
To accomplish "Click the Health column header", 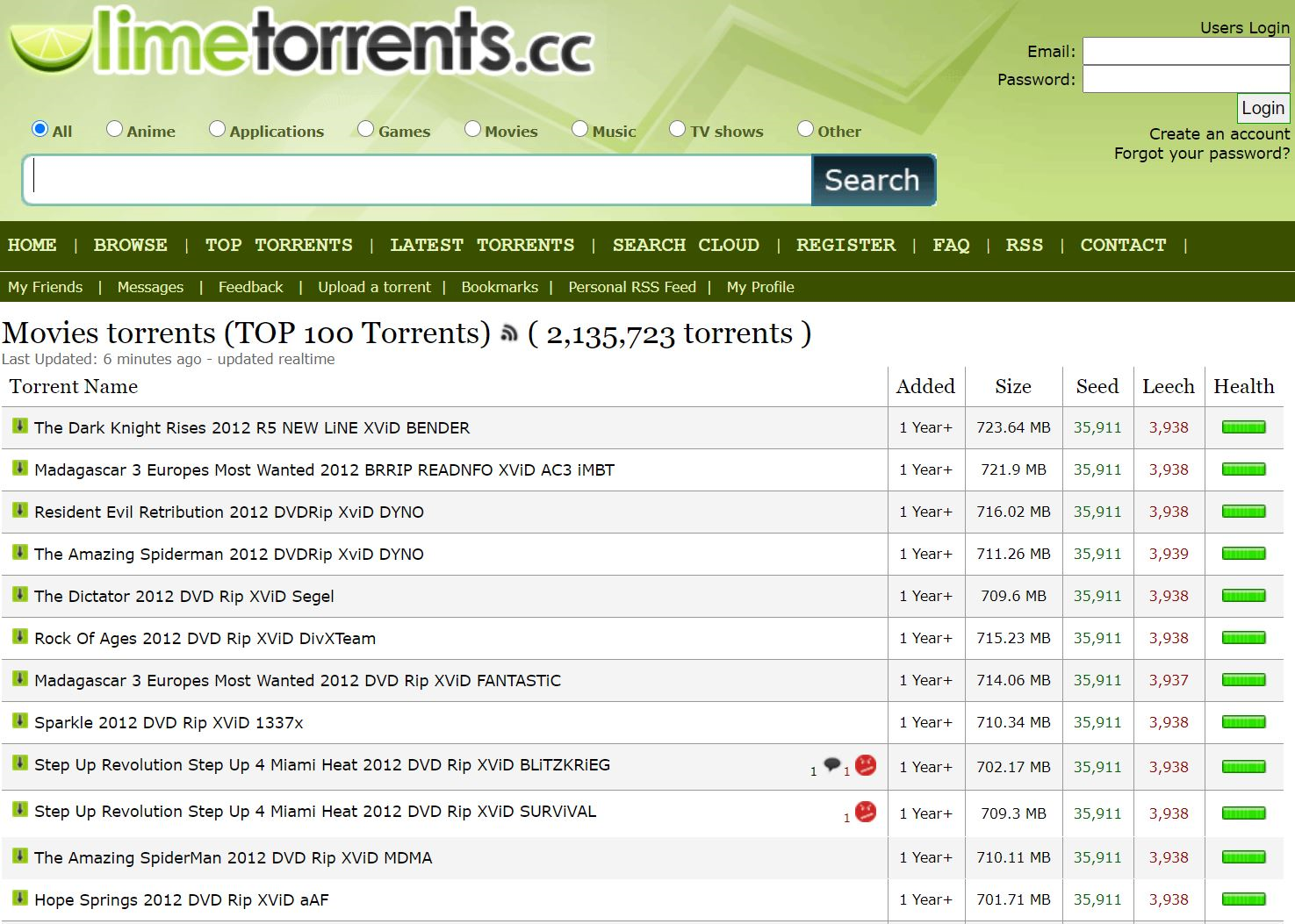I will (x=1243, y=386).
